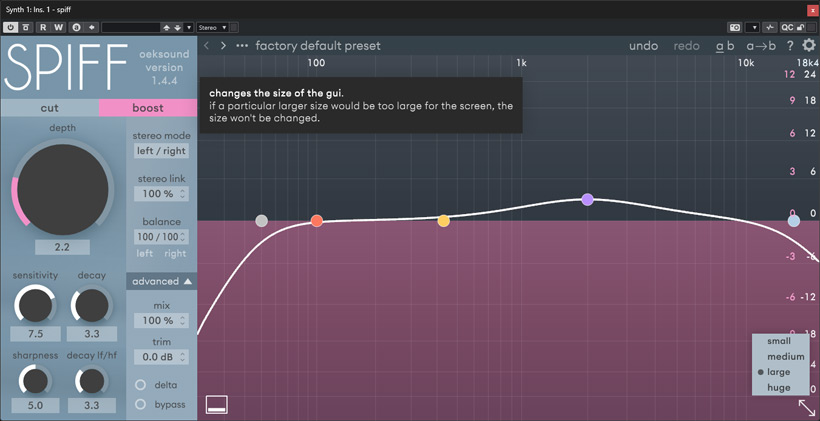Click the sensitivity value 7.5
Image resolution: width=820 pixels, height=421 pixels.
point(36,334)
